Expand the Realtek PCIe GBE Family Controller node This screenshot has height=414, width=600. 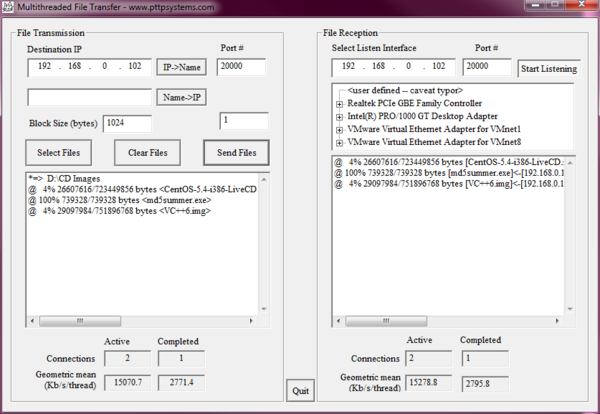(339, 104)
